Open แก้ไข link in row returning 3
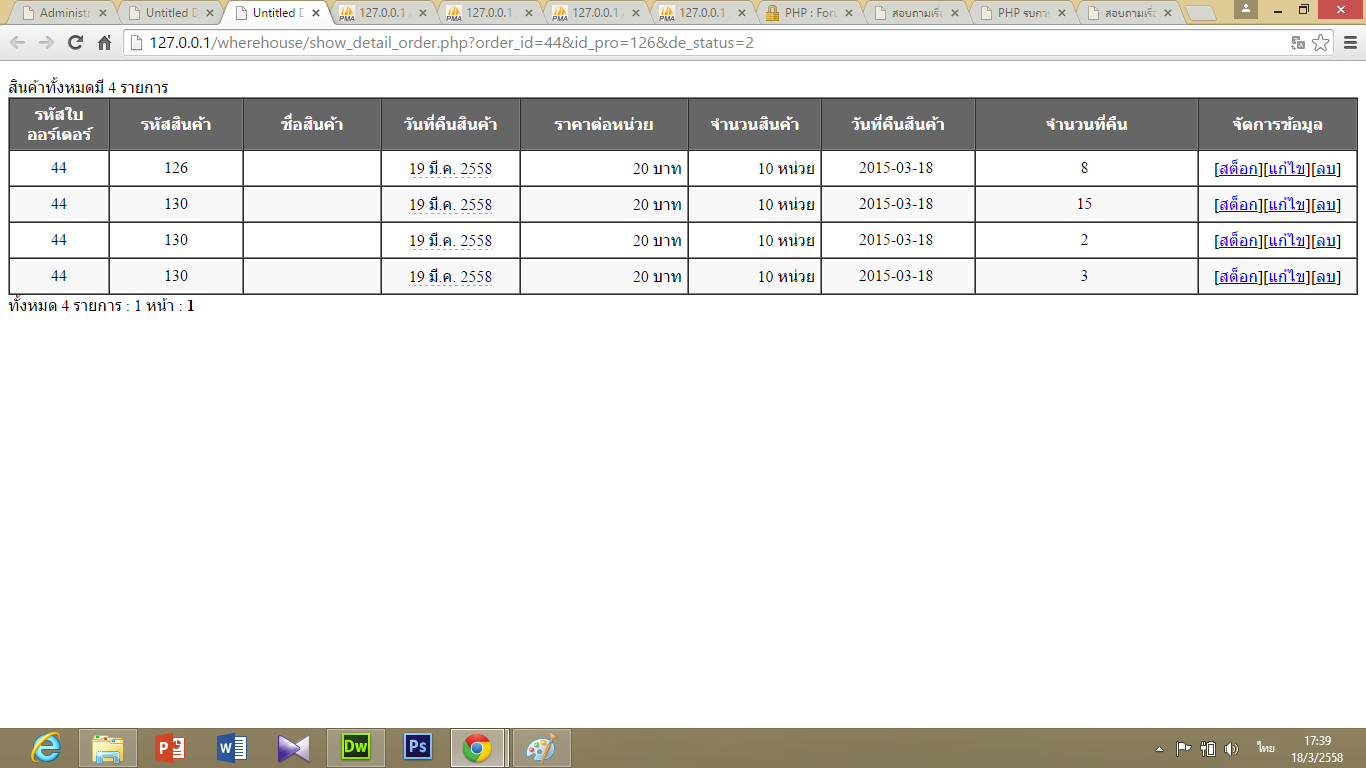Screen dimensions: 1366x768 1287,277
